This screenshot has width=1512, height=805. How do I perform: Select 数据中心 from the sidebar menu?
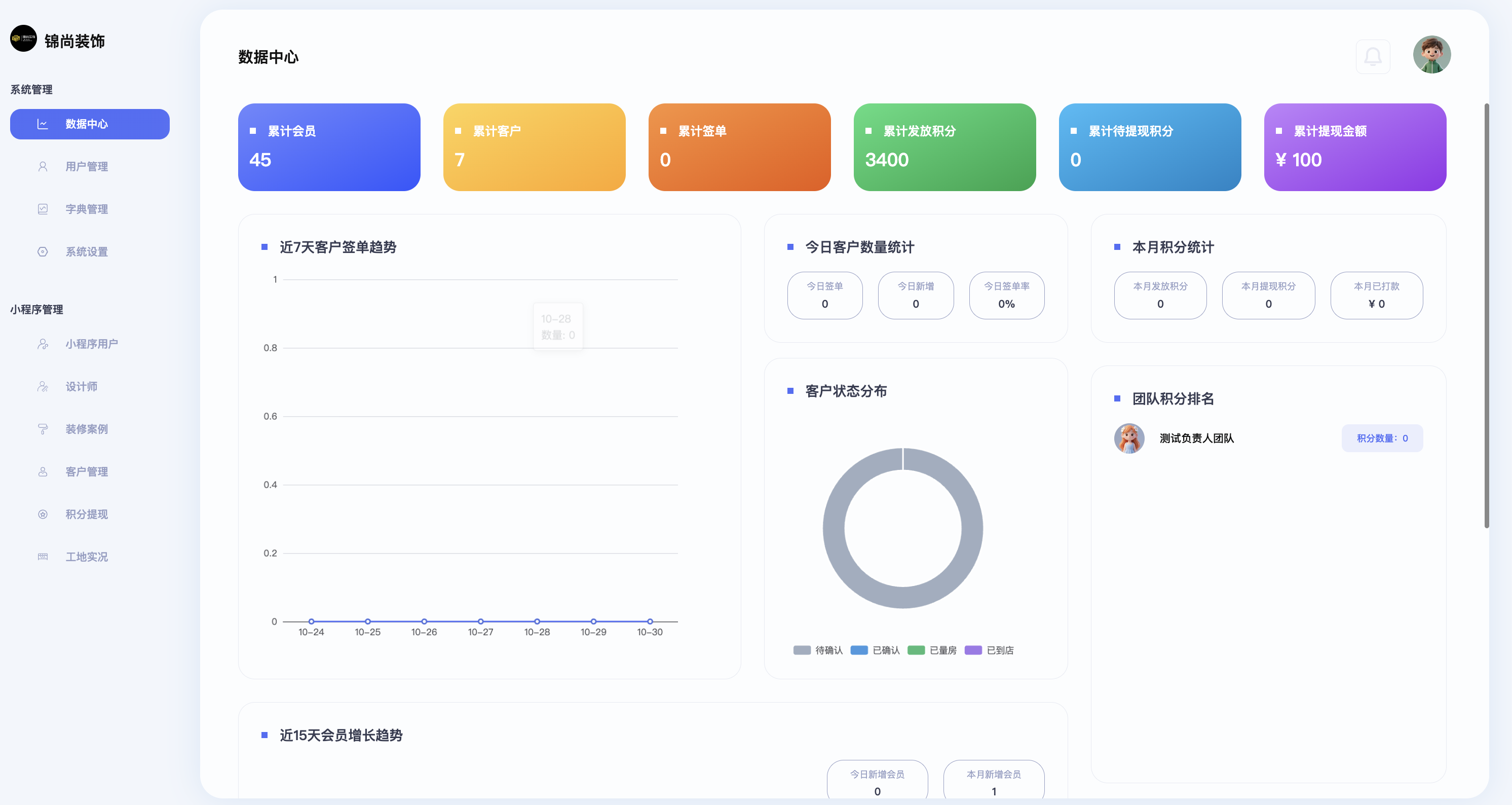(89, 124)
